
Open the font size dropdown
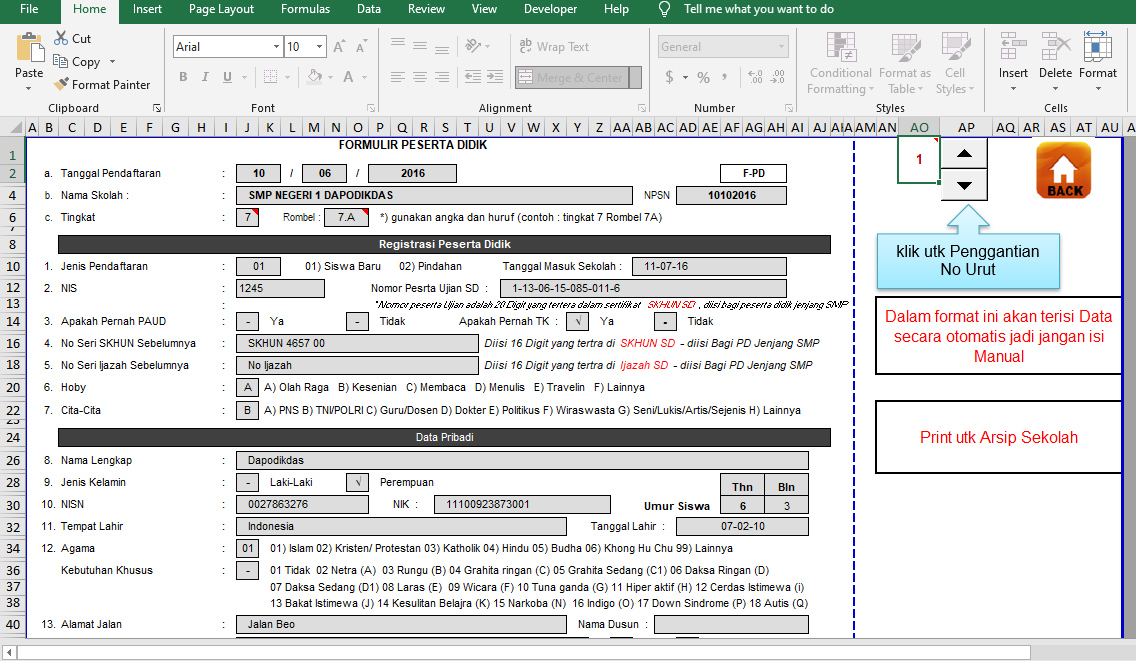(x=319, y=46)
